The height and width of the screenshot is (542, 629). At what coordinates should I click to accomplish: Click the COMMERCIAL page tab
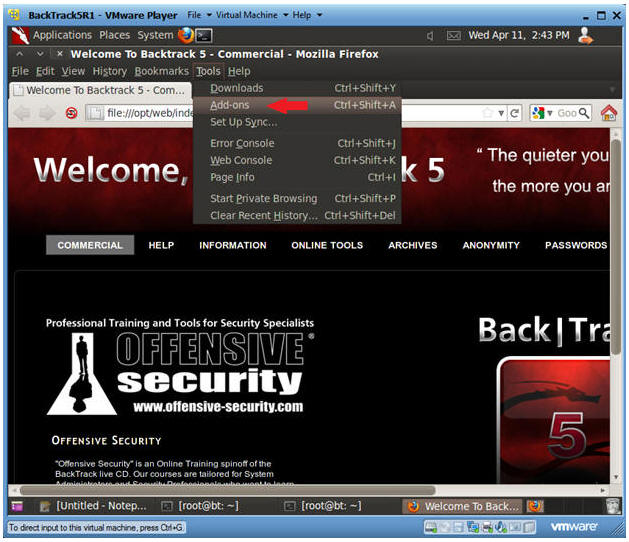(90, 245)
